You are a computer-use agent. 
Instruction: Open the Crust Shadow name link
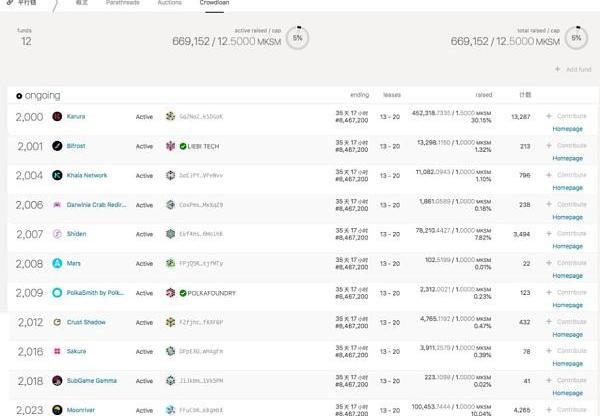(86, 322)
